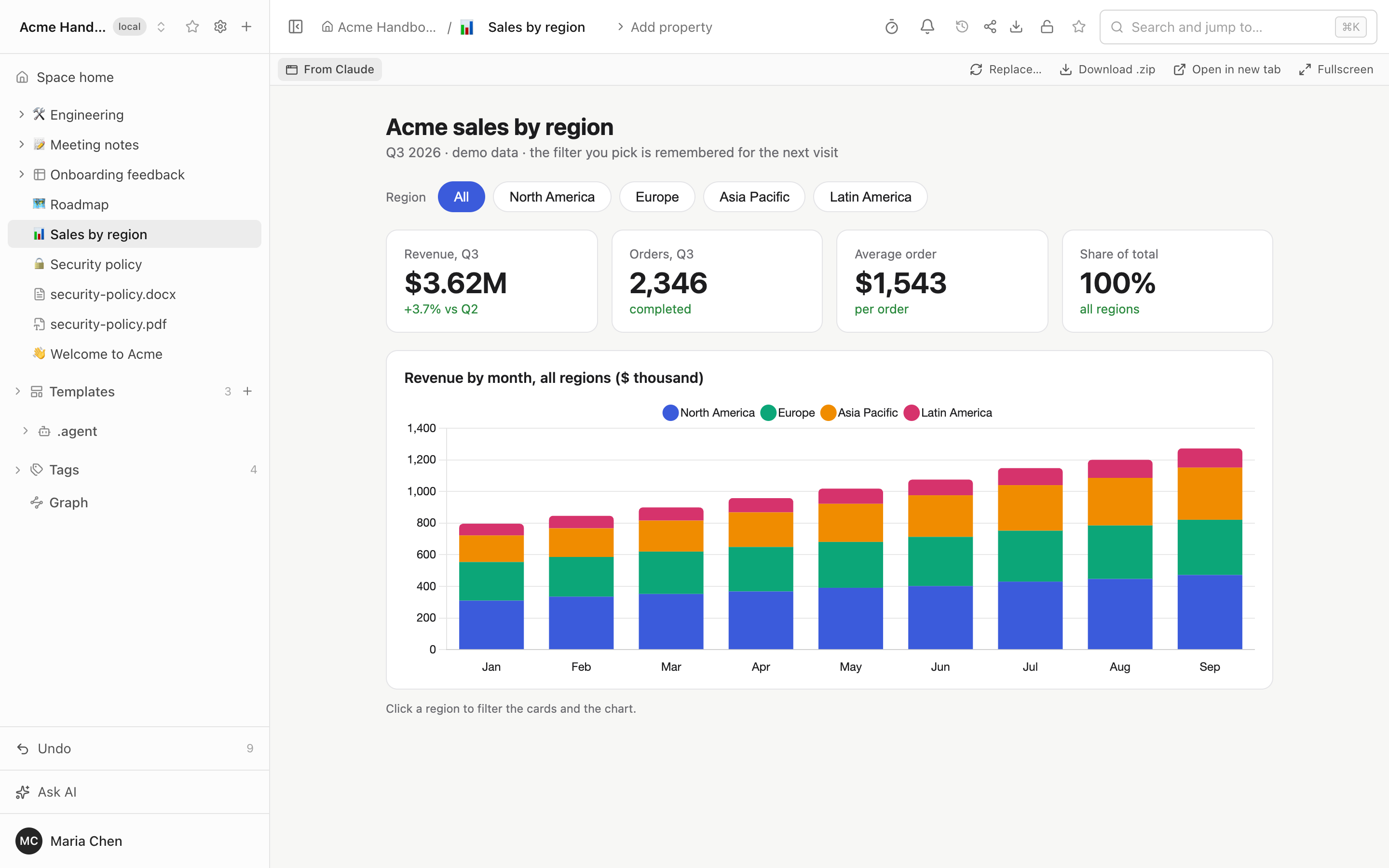Toggle Latin America legend swatch
The width and height of the screenshot is (1389, 868).
point(912,413)
